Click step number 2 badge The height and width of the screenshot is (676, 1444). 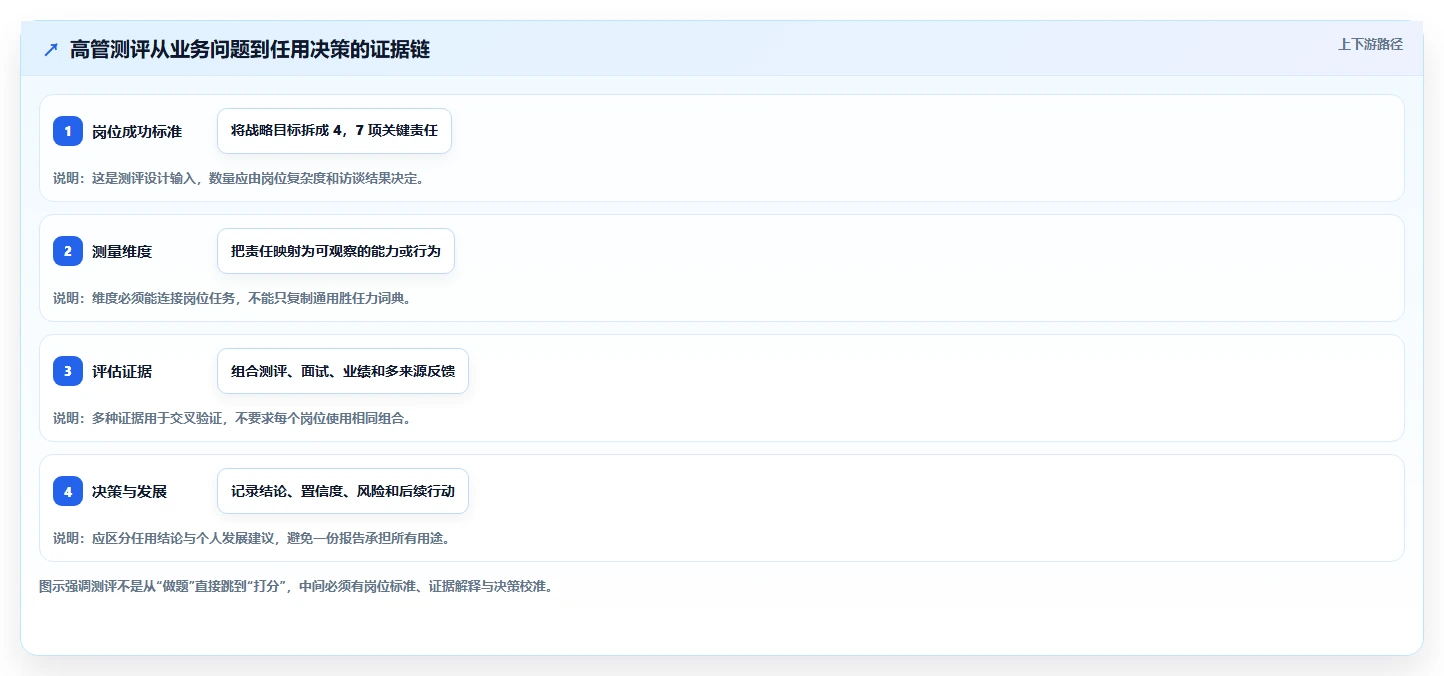(x=68, y=251)
